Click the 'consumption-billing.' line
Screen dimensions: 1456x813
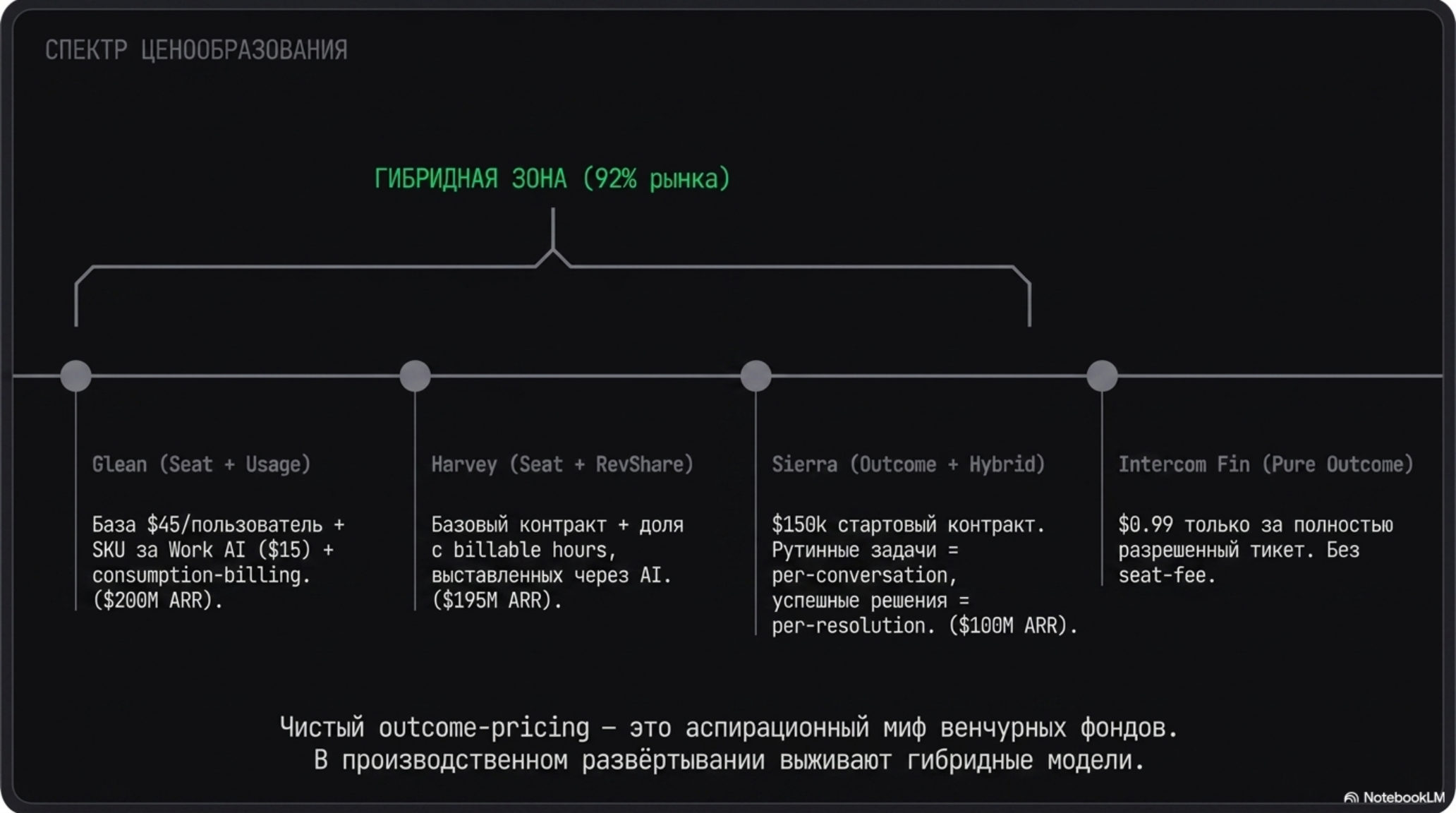click(202, 576)
